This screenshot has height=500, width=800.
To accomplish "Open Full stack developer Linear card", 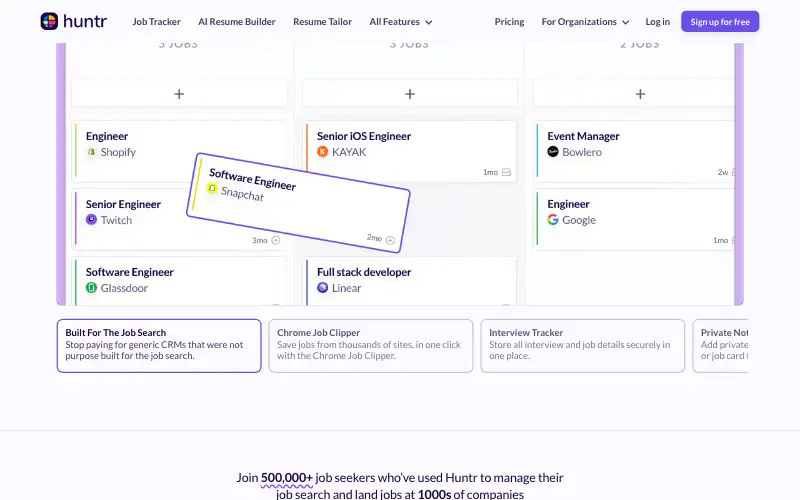I will pos(410,282).
